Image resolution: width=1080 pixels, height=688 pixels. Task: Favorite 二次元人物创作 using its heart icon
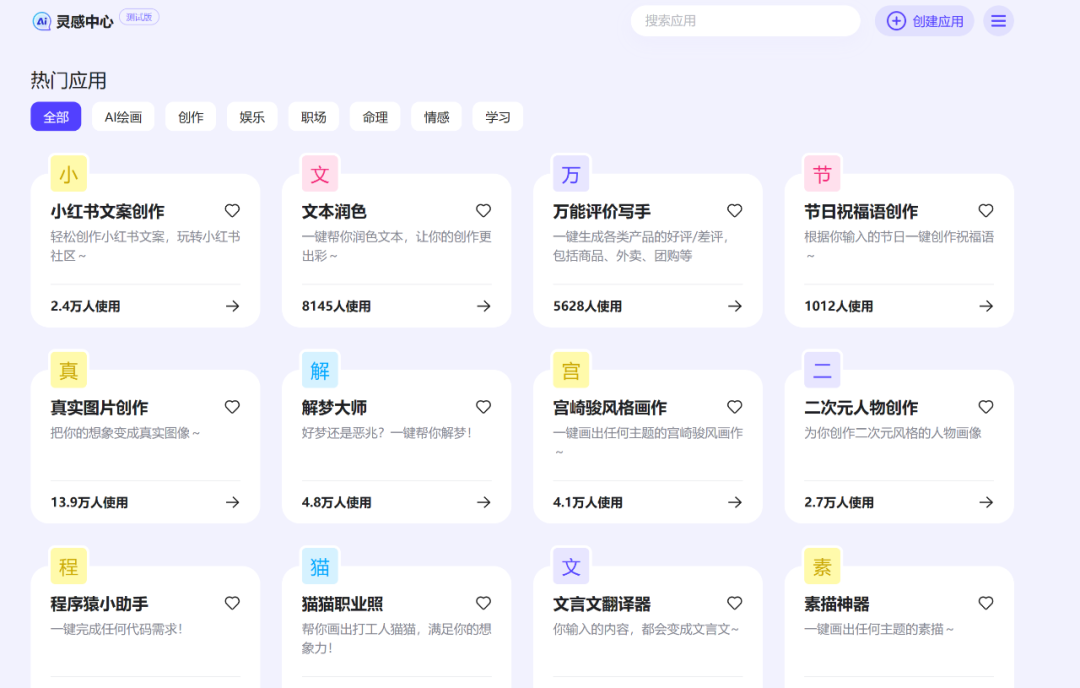pos(985,407)
